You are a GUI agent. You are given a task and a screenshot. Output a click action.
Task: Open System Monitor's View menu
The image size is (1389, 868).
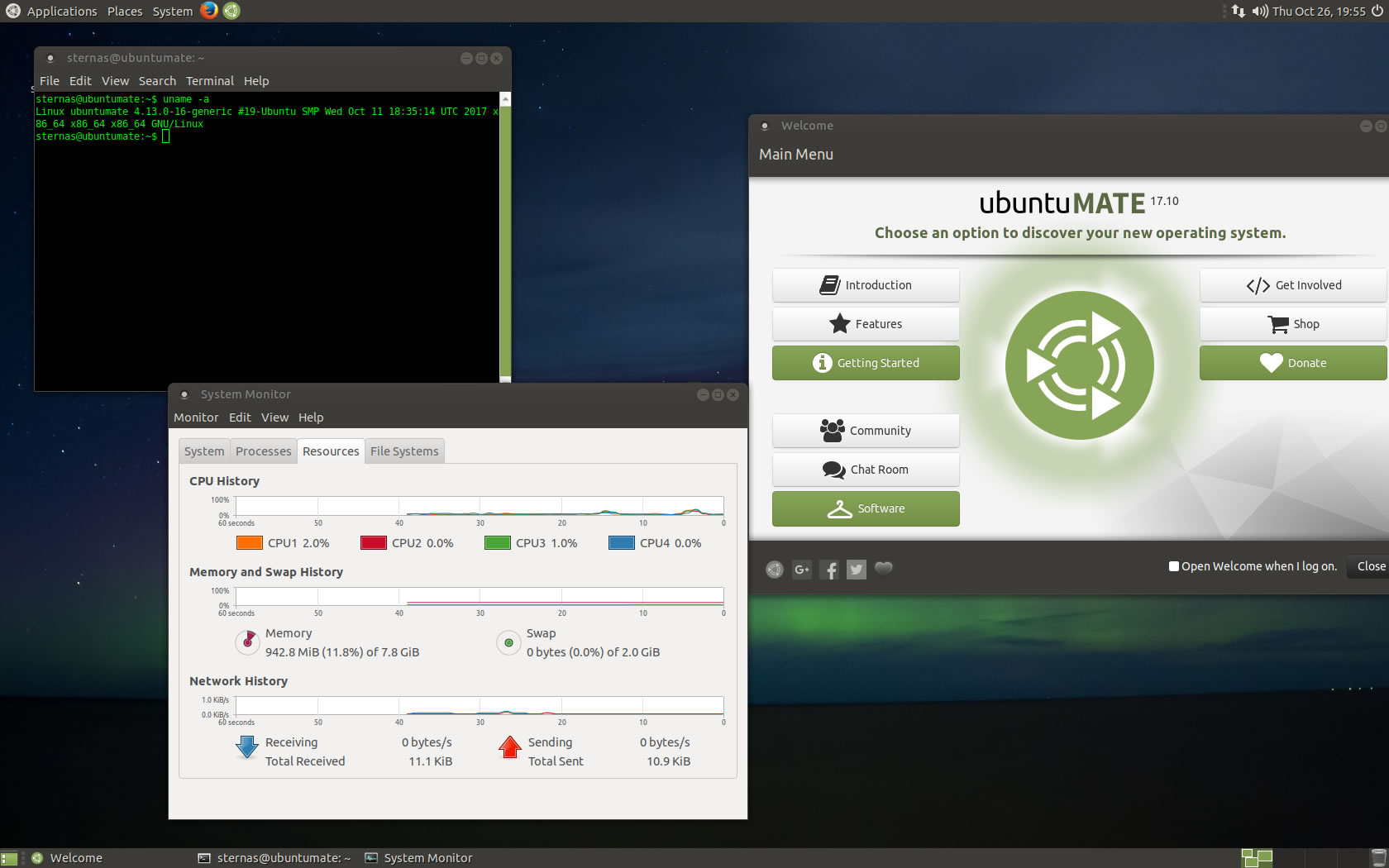pyautogui.click(x=275, y=417)
